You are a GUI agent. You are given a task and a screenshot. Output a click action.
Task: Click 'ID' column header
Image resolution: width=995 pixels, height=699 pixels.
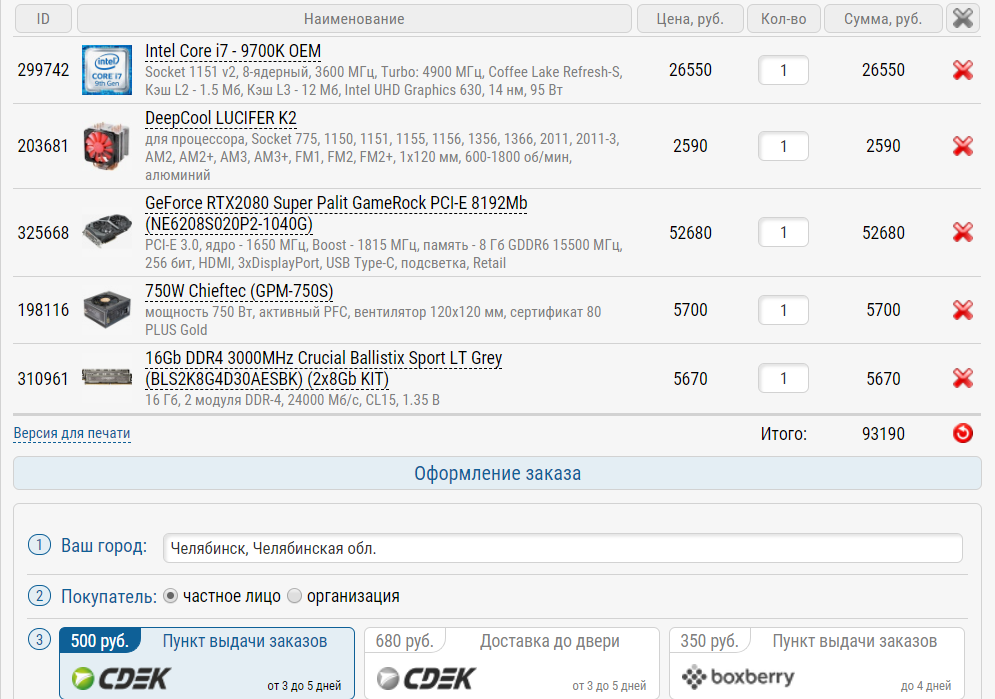43,18
